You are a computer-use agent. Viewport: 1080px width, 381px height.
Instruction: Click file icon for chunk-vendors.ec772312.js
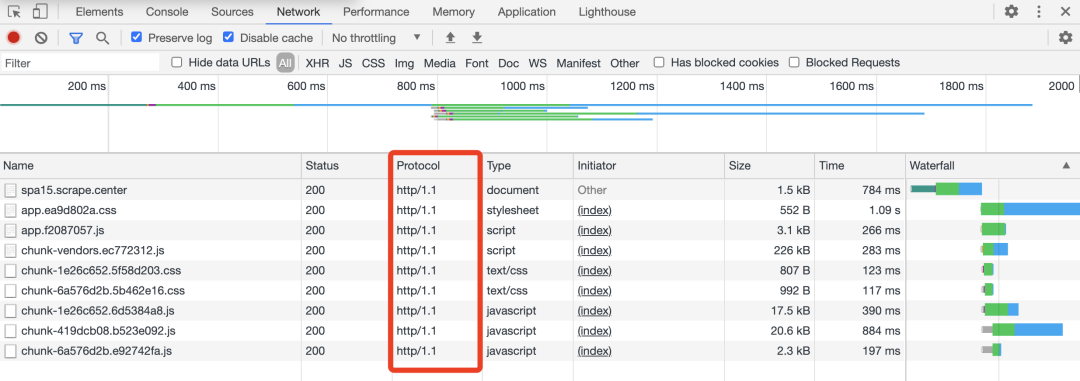[10, 250]
